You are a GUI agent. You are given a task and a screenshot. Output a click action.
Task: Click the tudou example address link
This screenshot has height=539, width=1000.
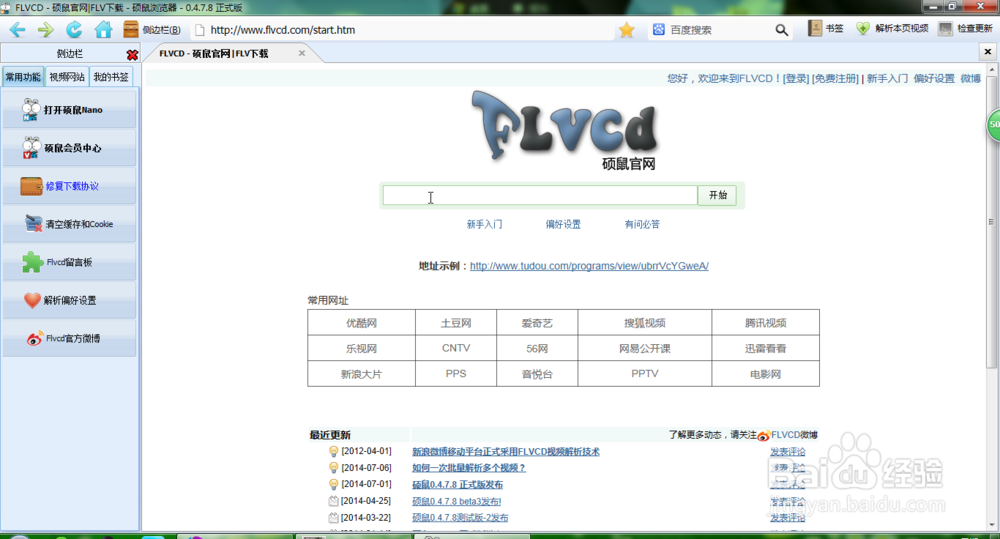(x=589, y=266)
